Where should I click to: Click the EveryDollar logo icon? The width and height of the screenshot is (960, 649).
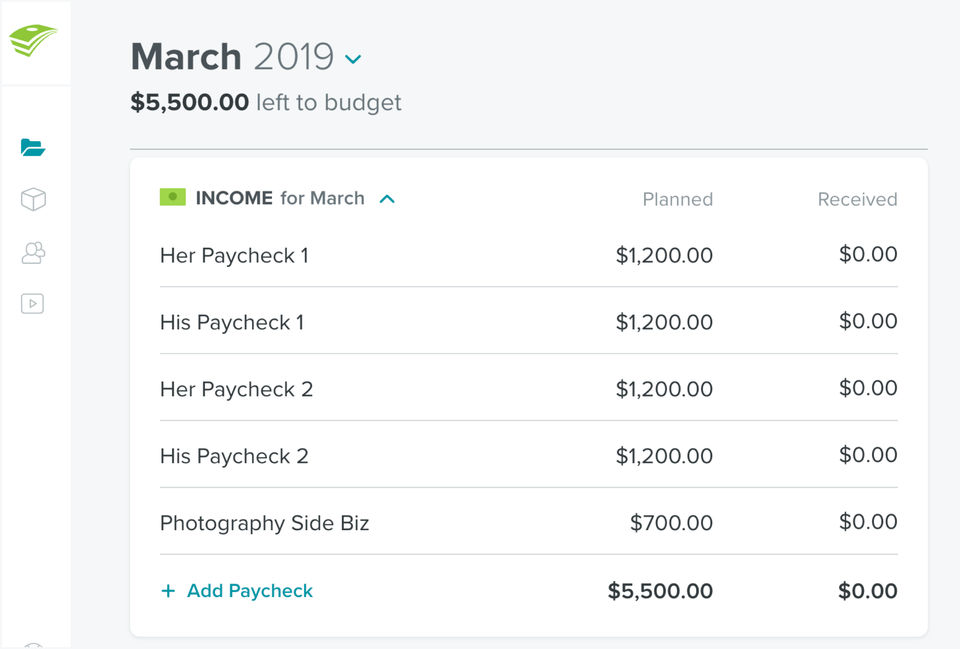coord(33,41)
